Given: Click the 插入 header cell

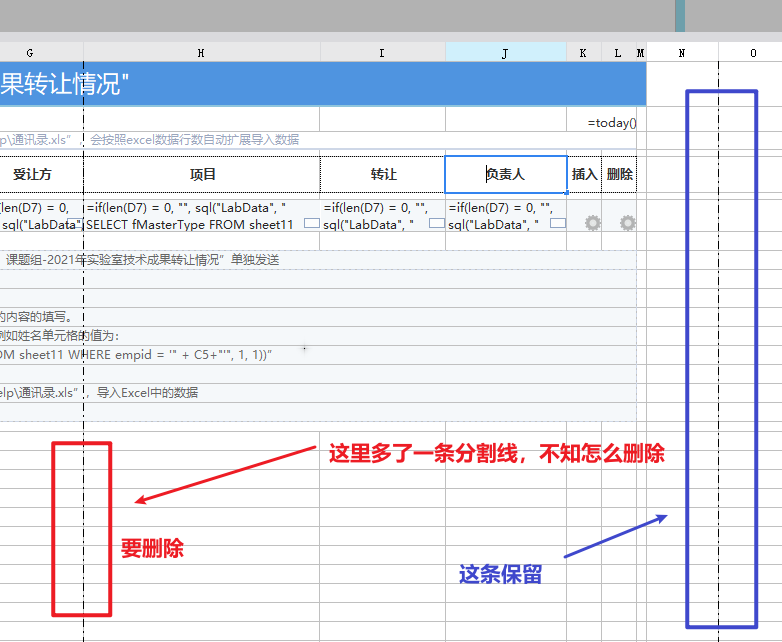Looking at the screenshot, I should tap(584, 174).
